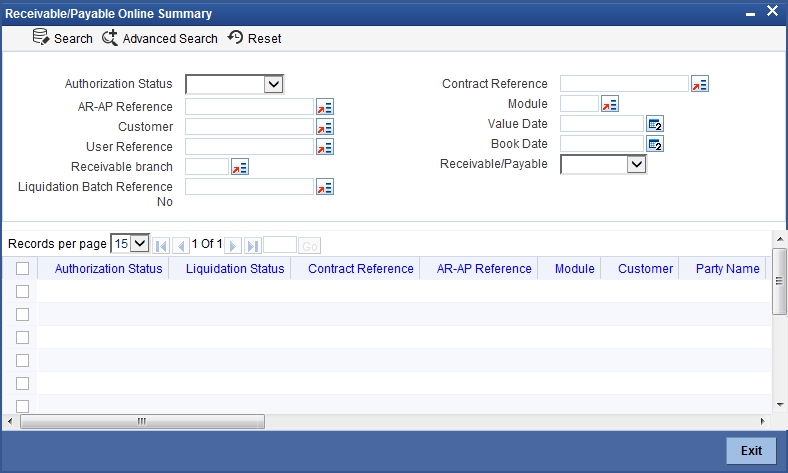The width and height of the screenshot is (788, 473).
Task: Sort by Module column header
Action: (575, 269)
